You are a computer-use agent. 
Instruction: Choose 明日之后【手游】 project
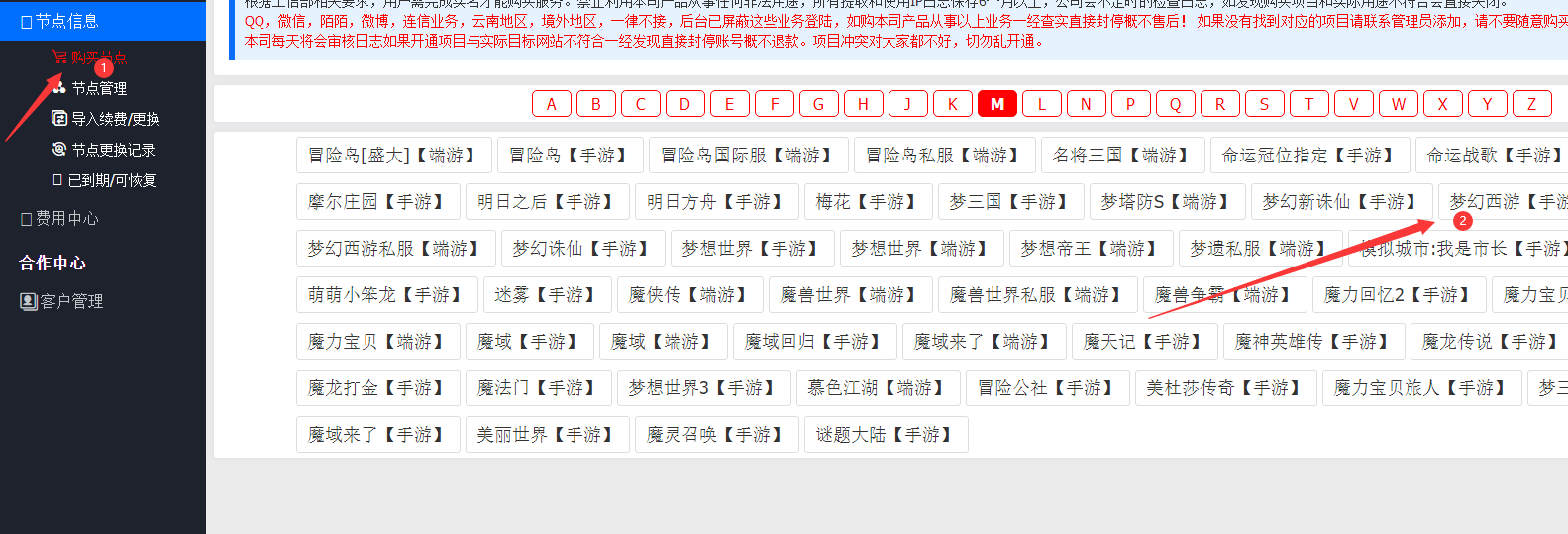point(548,202)
